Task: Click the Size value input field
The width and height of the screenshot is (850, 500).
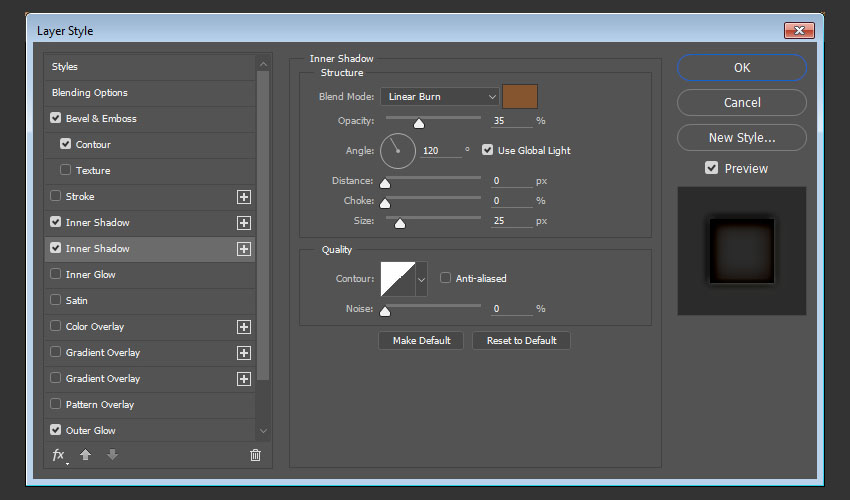Action: click(x=511, y=220)
